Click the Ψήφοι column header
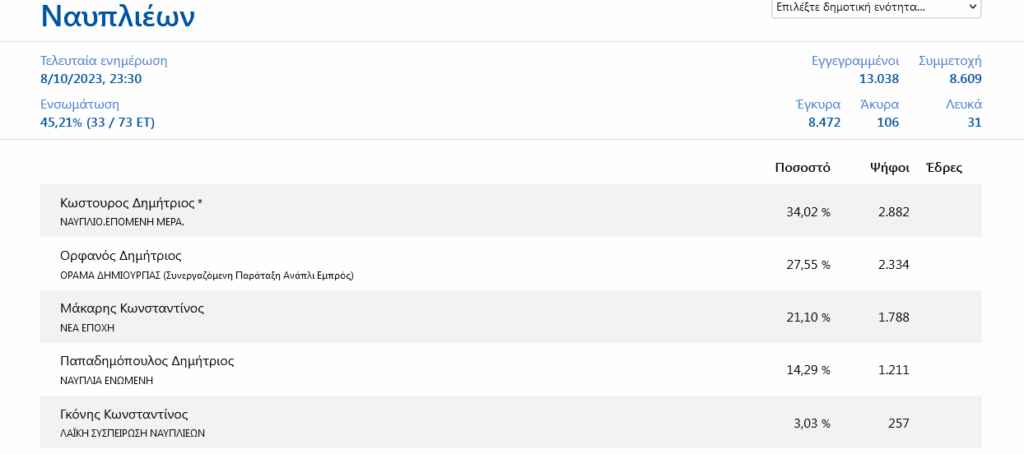This screenshot has width=1024, height=454. (x=889, y=167)
